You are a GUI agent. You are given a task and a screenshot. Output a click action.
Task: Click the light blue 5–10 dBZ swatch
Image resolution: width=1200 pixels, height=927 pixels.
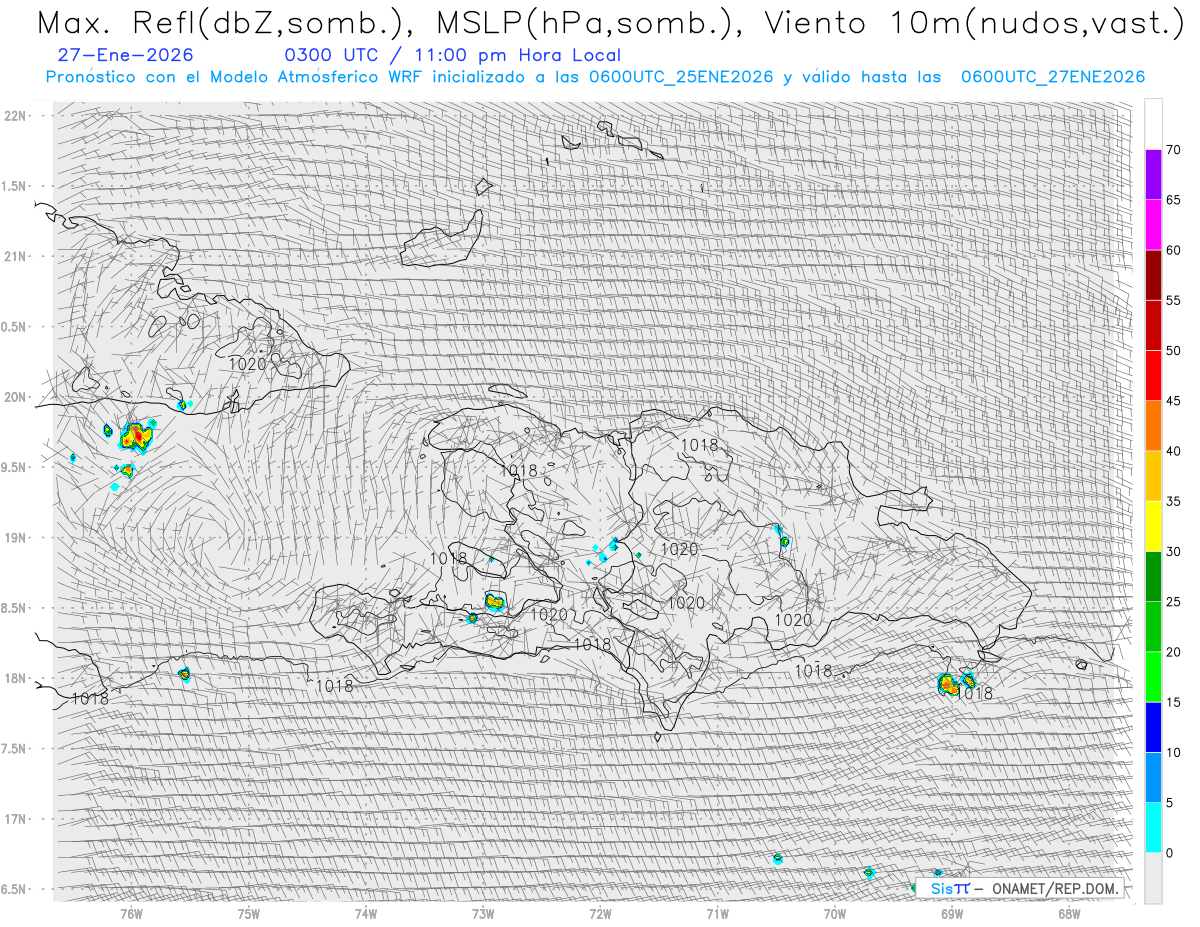click(x=1153, y=777)
